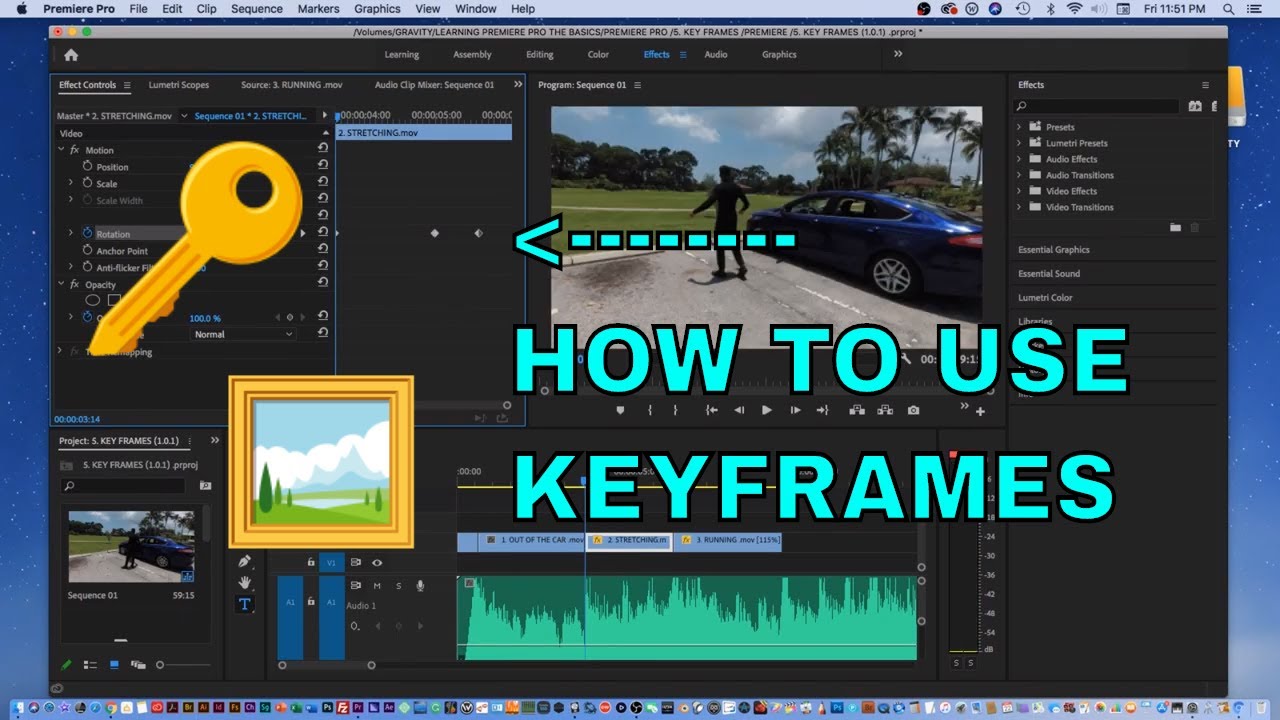Viewport: 1280px width, 720px height.
Task: Click the green pencil writable project icon
Action: pyautogui.click(x=66, y=664)
